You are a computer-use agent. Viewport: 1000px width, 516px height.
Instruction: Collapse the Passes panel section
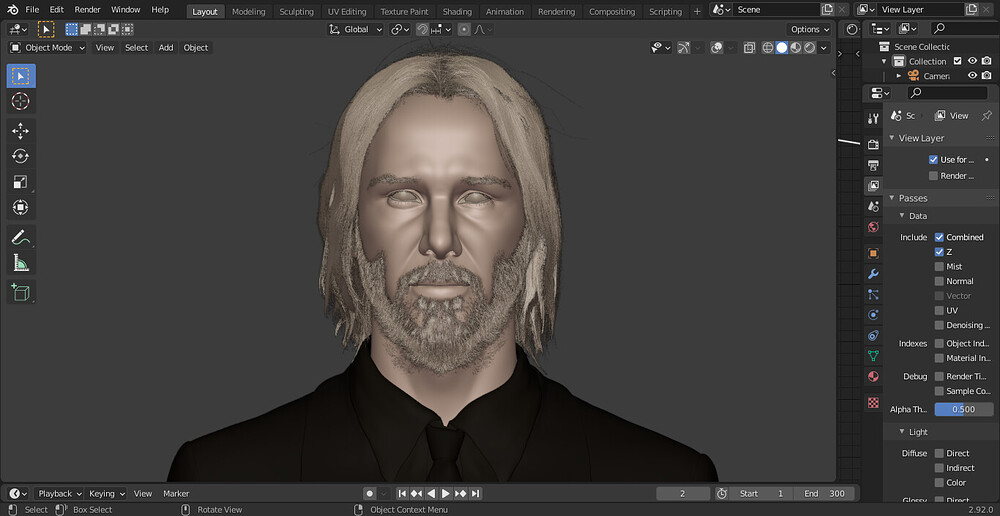(x=911, y=198)
